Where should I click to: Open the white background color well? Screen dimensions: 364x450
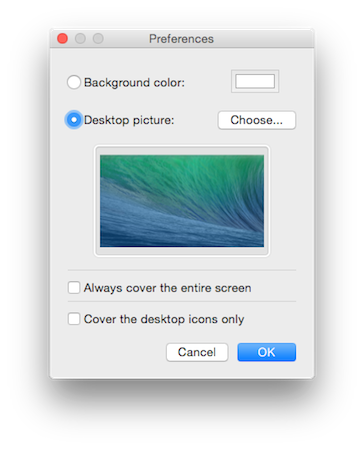click(x=255, y=81)
